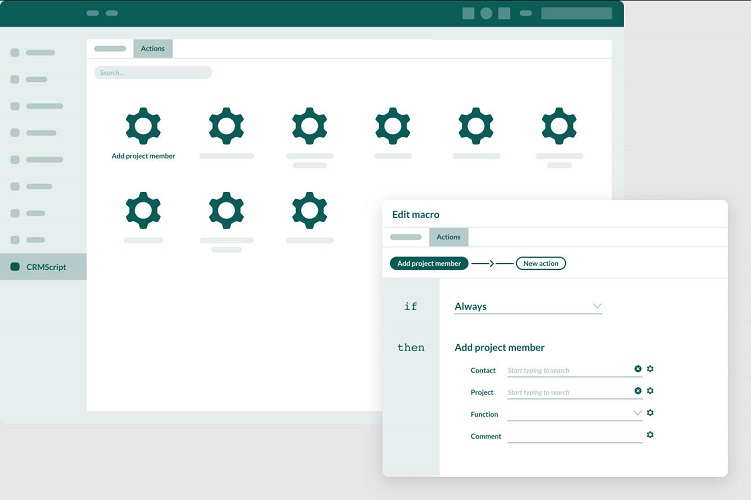The height and width of the screenshot is (500, 751).
Task: Clear the Contact field with its X icon
Action: (x=638, y=369)
